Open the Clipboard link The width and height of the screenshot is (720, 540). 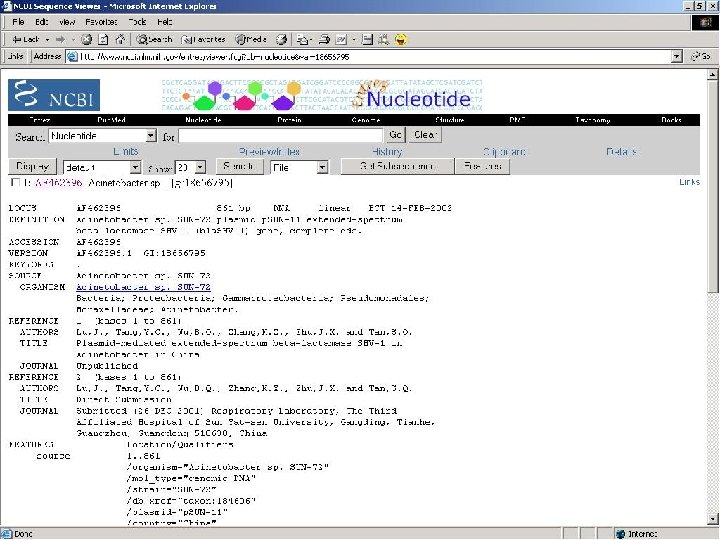point(505,152)
